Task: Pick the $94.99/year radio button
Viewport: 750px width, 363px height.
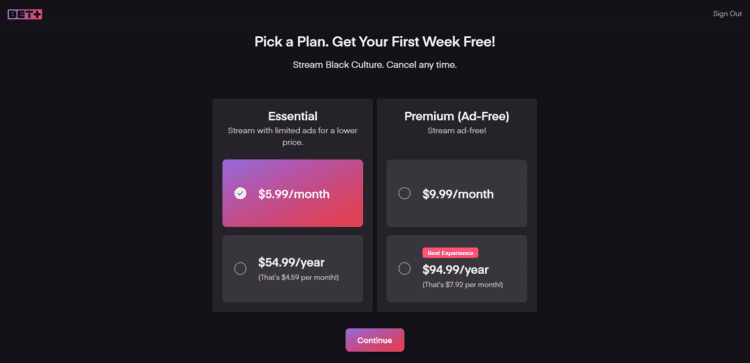Action: click(x=404, y=268)
